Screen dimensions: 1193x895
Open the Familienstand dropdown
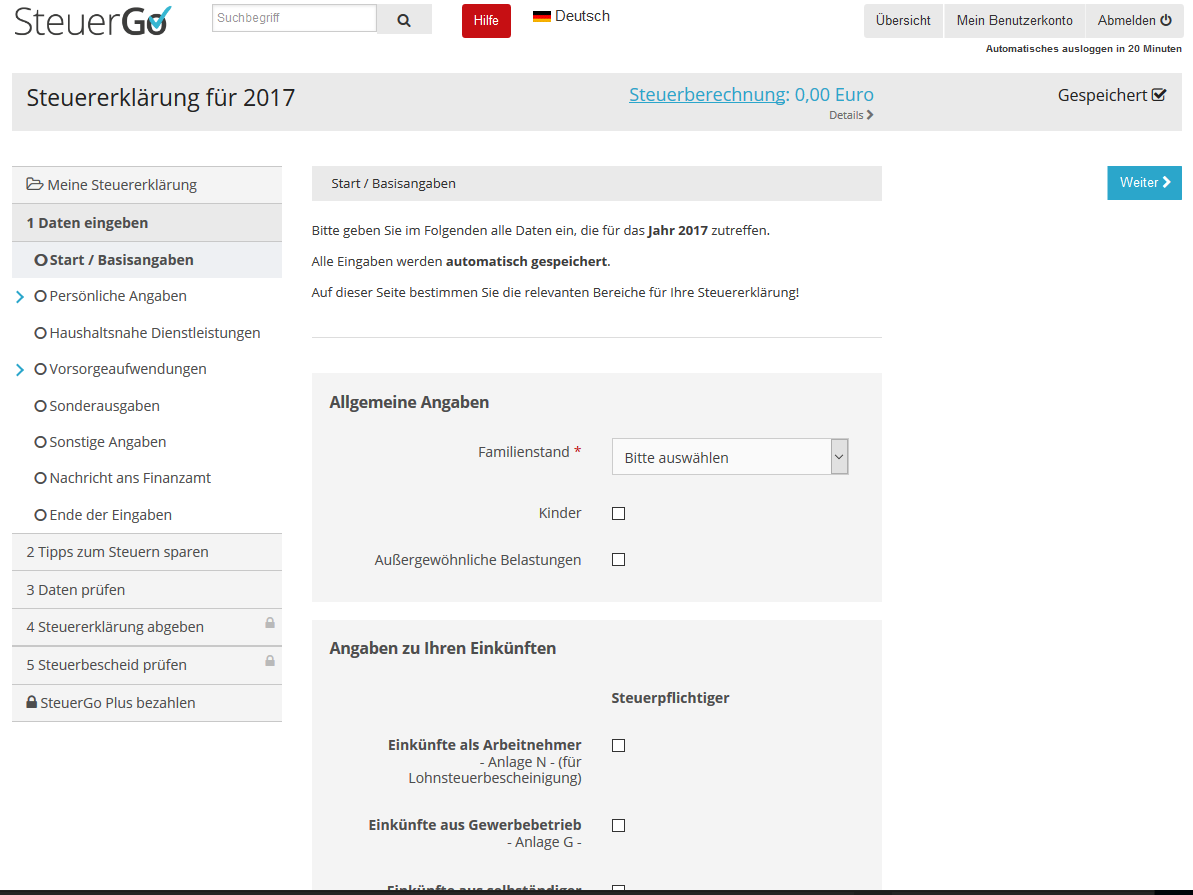click(x=730, y=457)
